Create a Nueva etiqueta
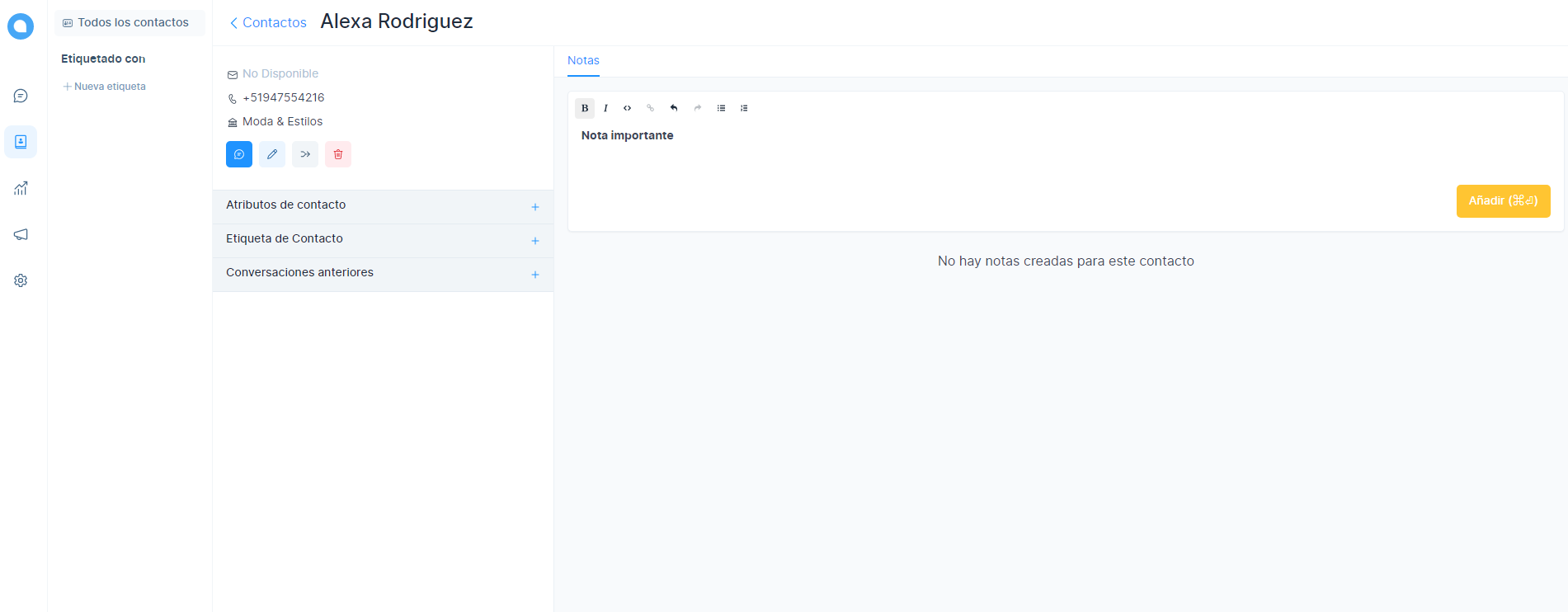Image resolution: width=1568 pixels, height=612 pixels. coord(105,87)
